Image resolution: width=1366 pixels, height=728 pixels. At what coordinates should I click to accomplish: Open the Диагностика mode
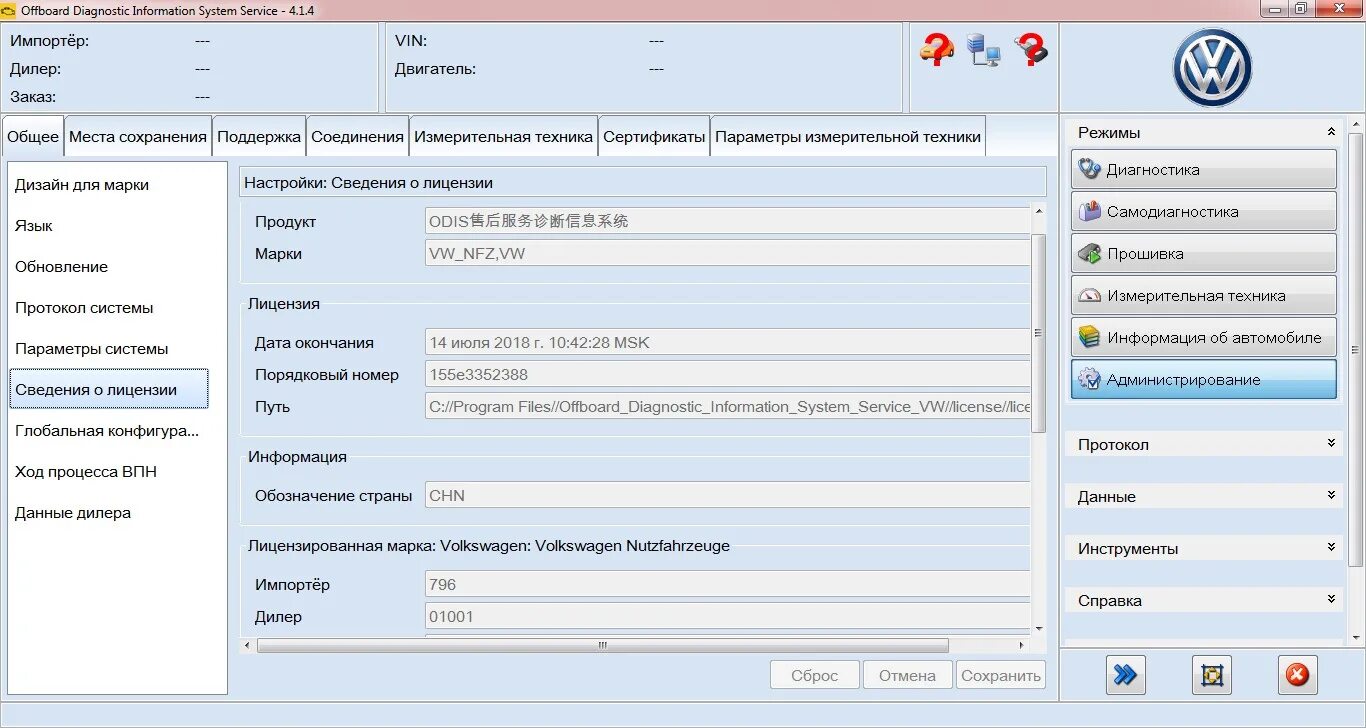click(1202, 169)
